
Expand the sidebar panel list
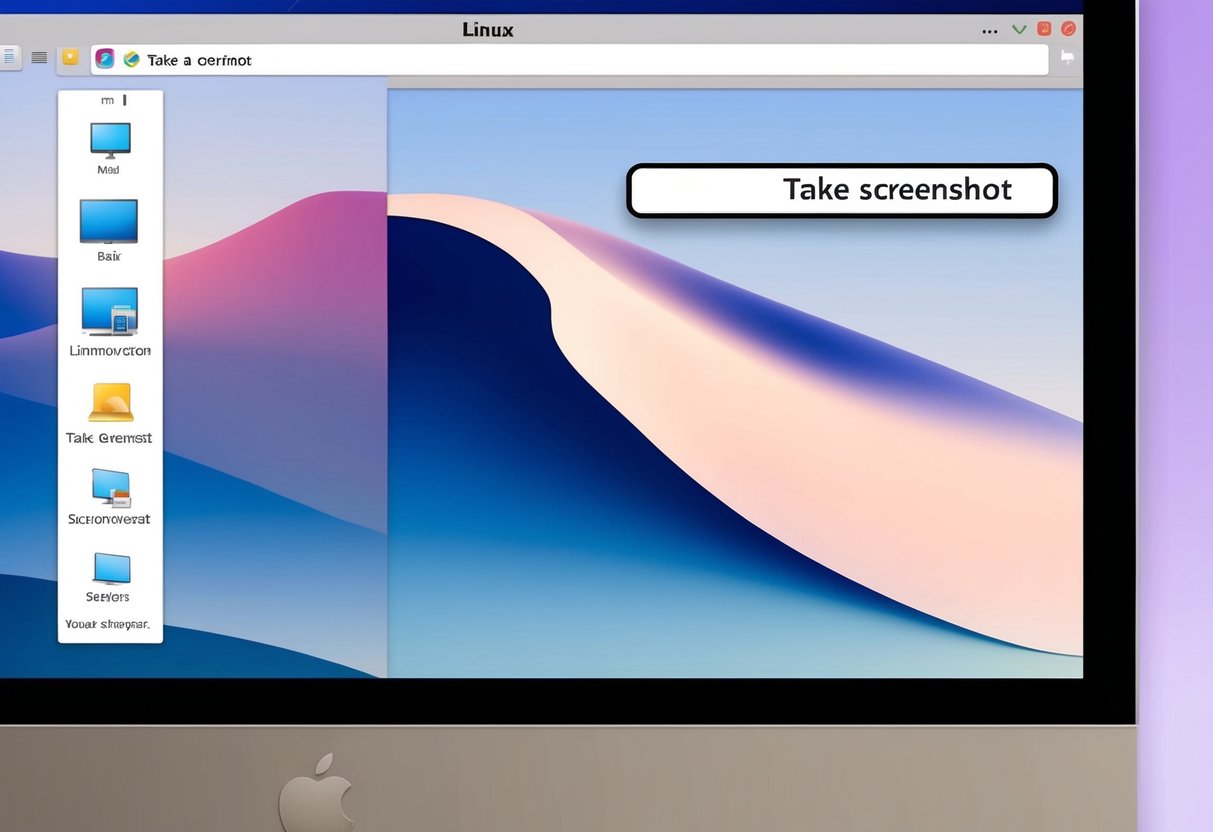(109, 99)
